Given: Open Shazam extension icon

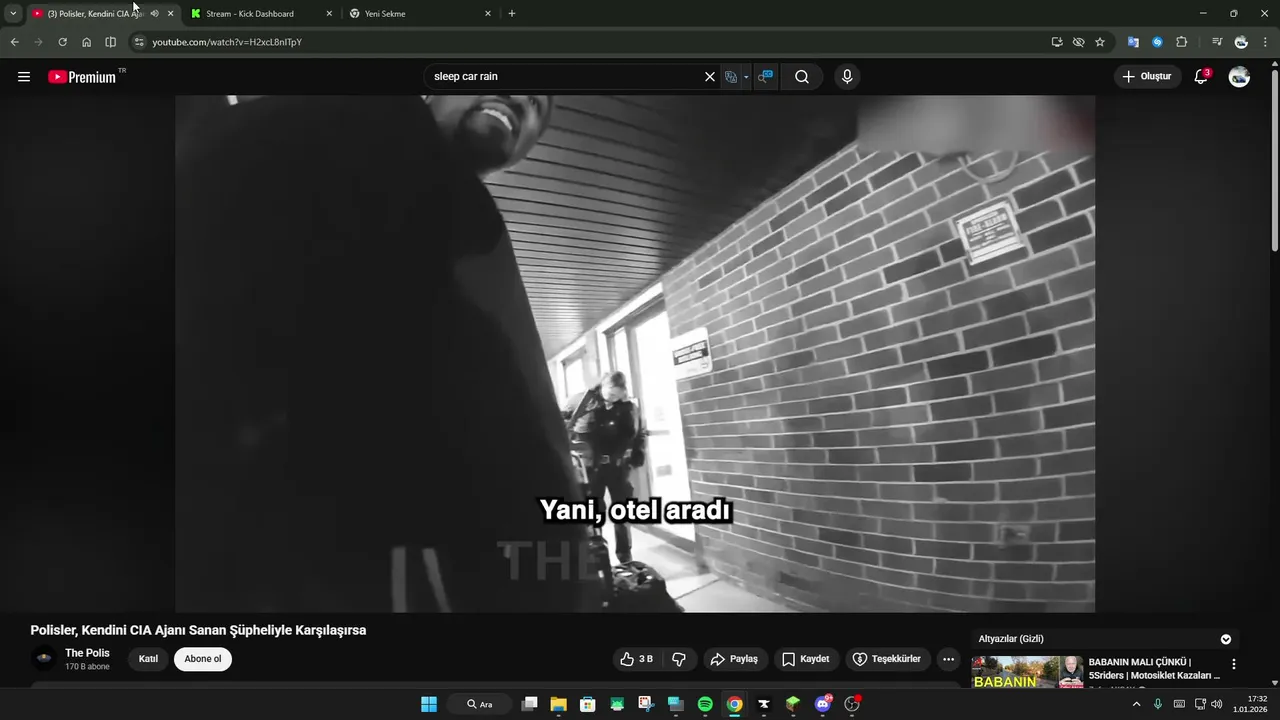Looking at the screenshot, I should tap(1157, 42).
